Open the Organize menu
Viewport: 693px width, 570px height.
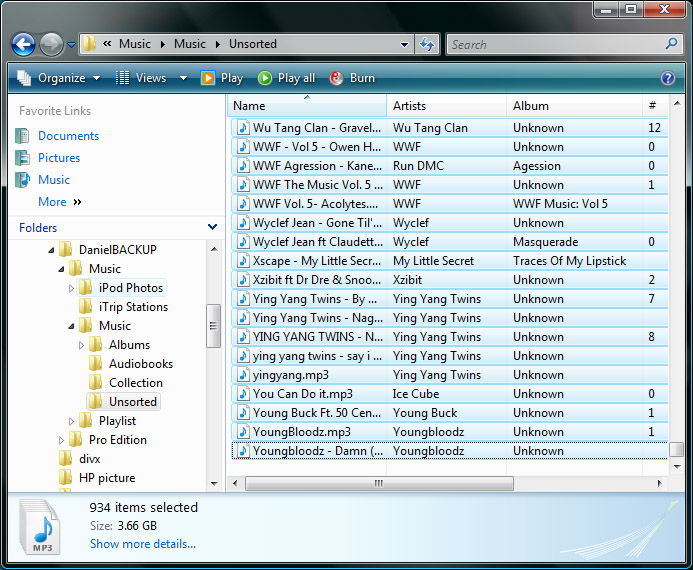click(x=58, y=78)
